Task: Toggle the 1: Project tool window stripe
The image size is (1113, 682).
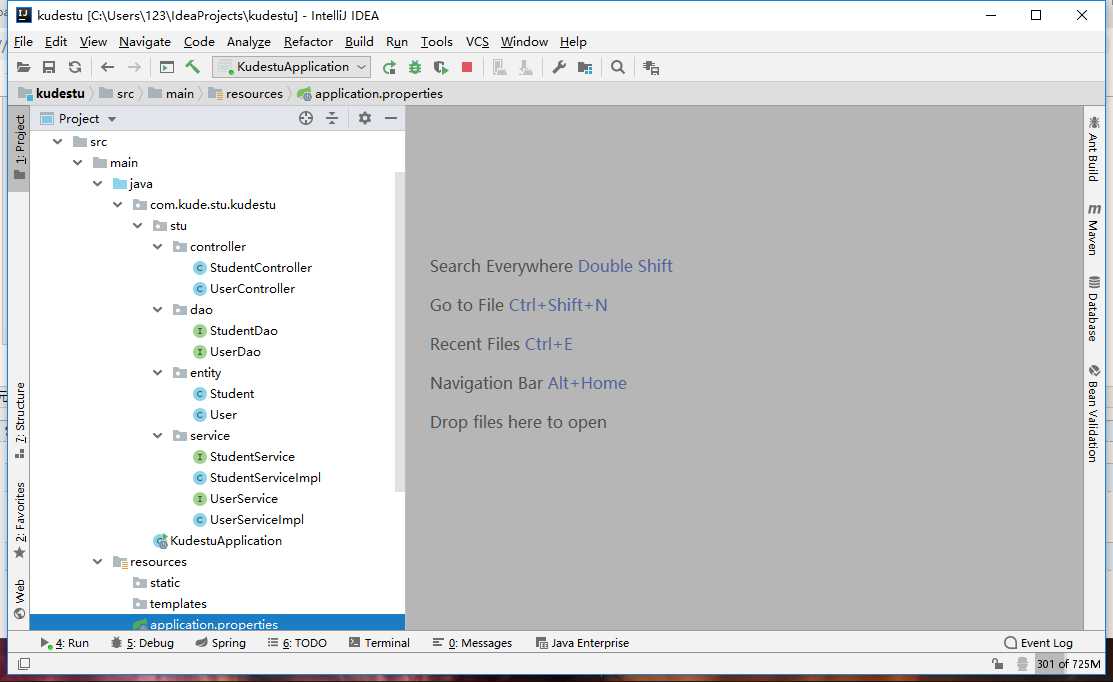Action: [20, 148]
